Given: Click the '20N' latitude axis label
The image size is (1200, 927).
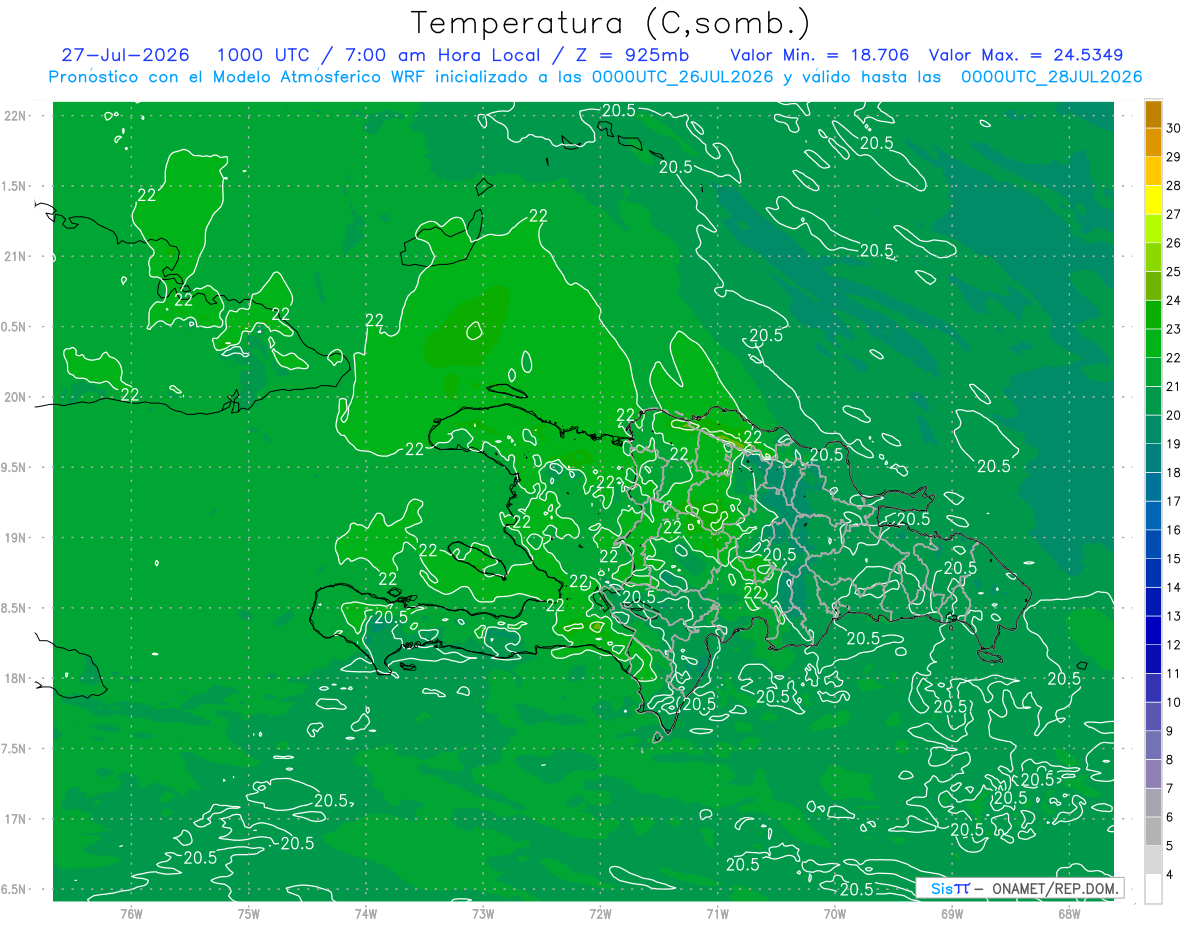Looking at the screenshot, I should (x=16, y=397).
